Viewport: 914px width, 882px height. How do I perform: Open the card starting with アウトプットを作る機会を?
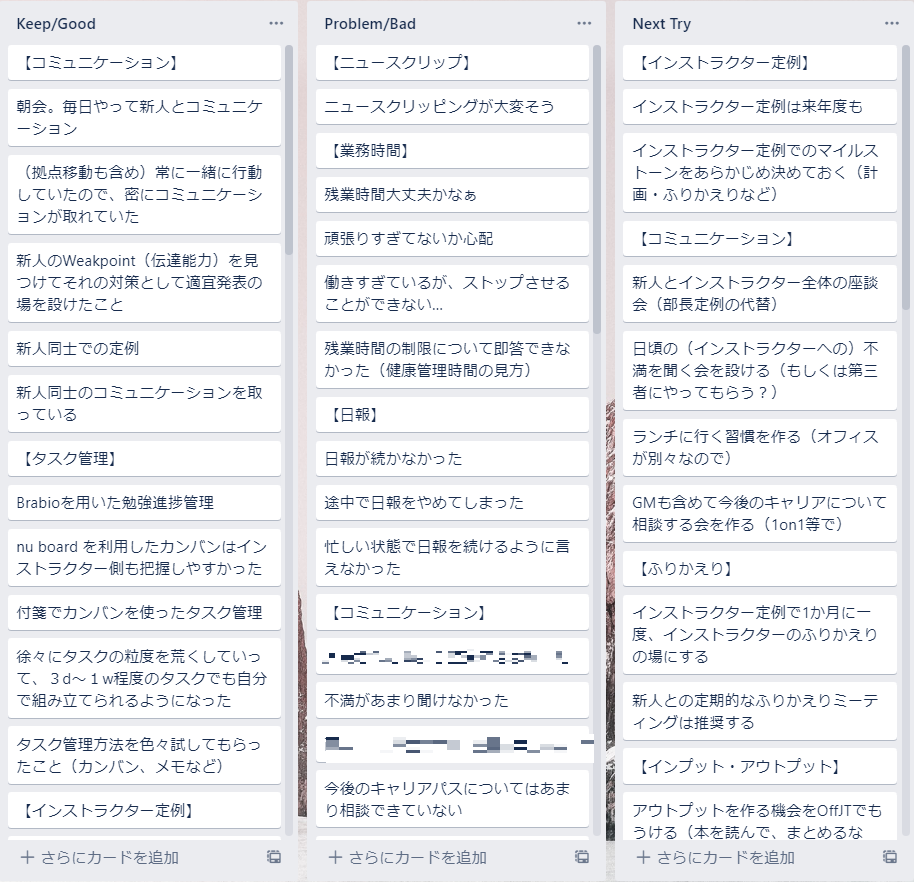tap(760, 817)
